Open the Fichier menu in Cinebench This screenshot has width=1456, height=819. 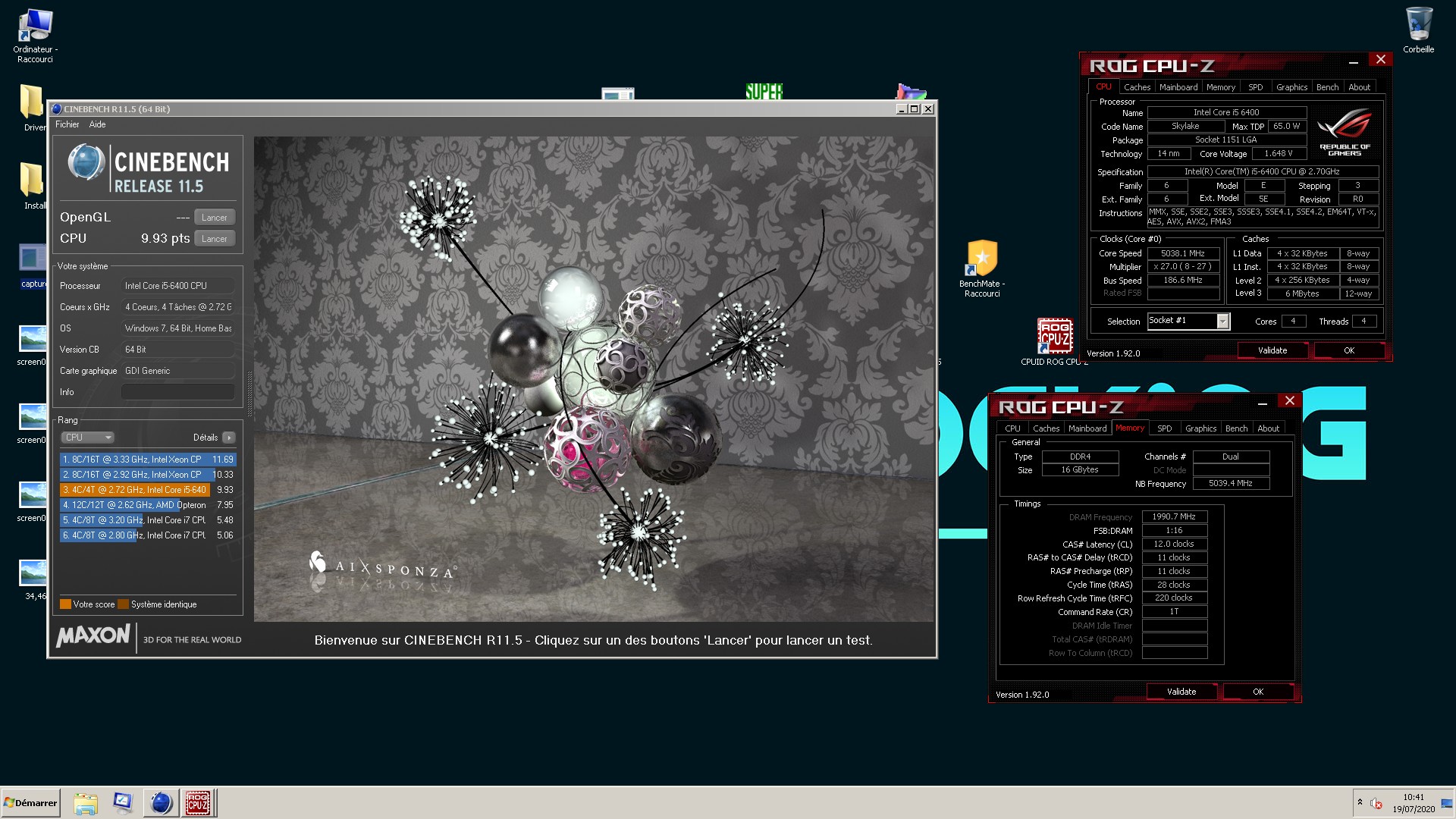pos(67,124)
